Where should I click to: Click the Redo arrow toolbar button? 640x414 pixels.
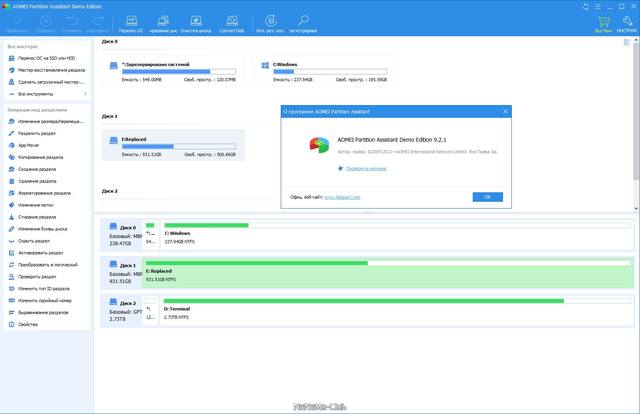tap(98, 24)
